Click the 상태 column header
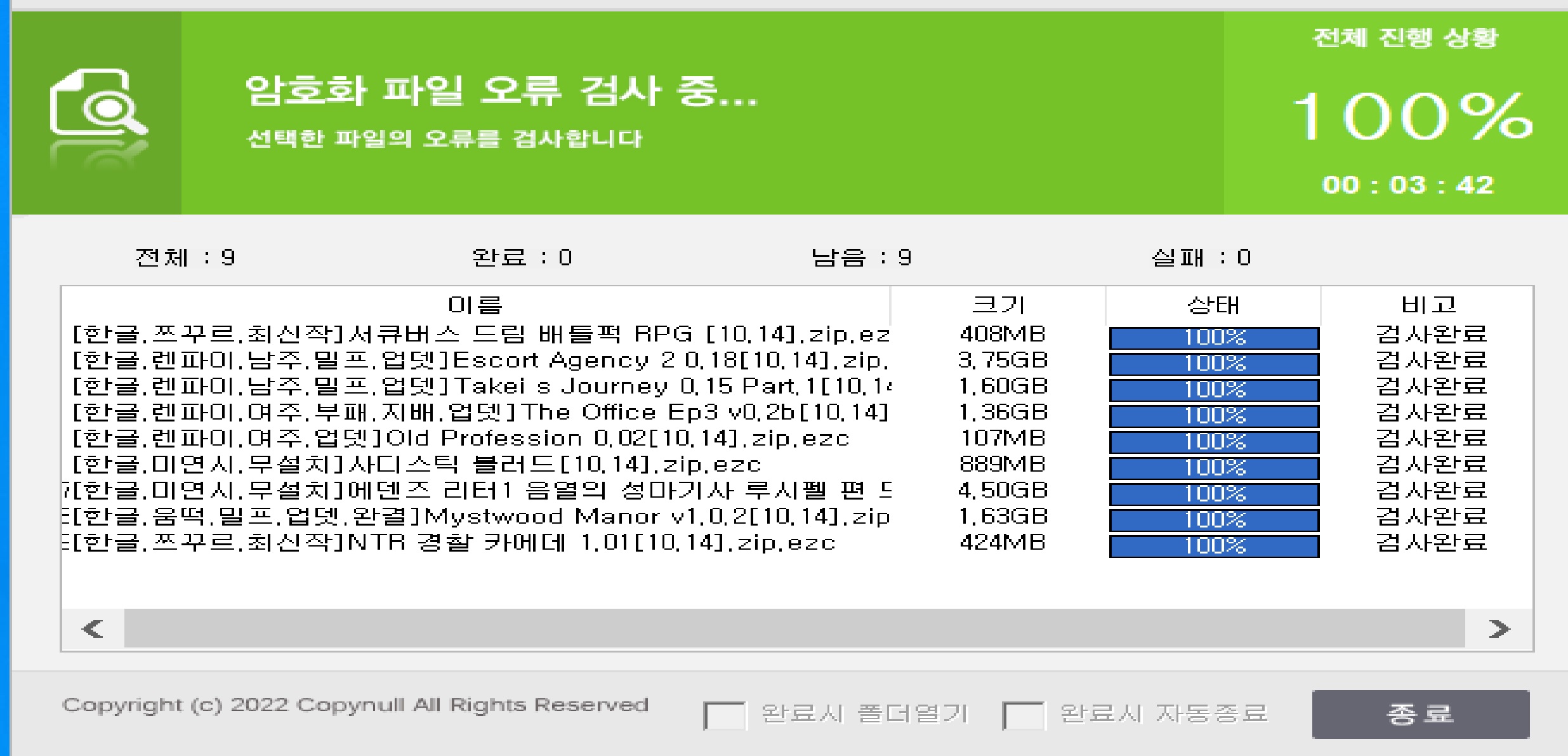1568x756 pixels. [x=1213, y=305]
